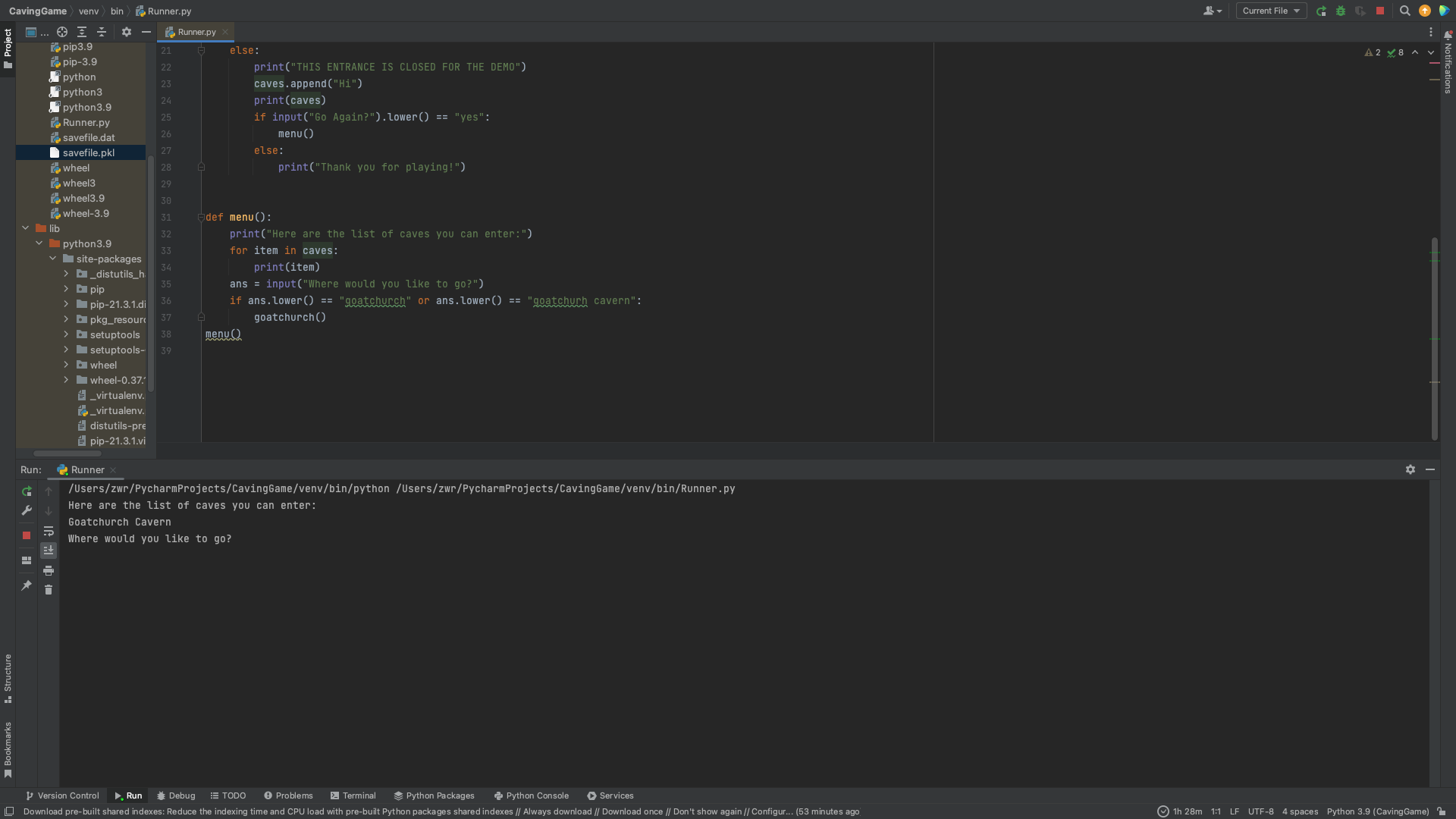Toggle read-only lock icon in status bar
Image resolution: width=1456 pixels, height=819 pixels.
click(1442, 811)
